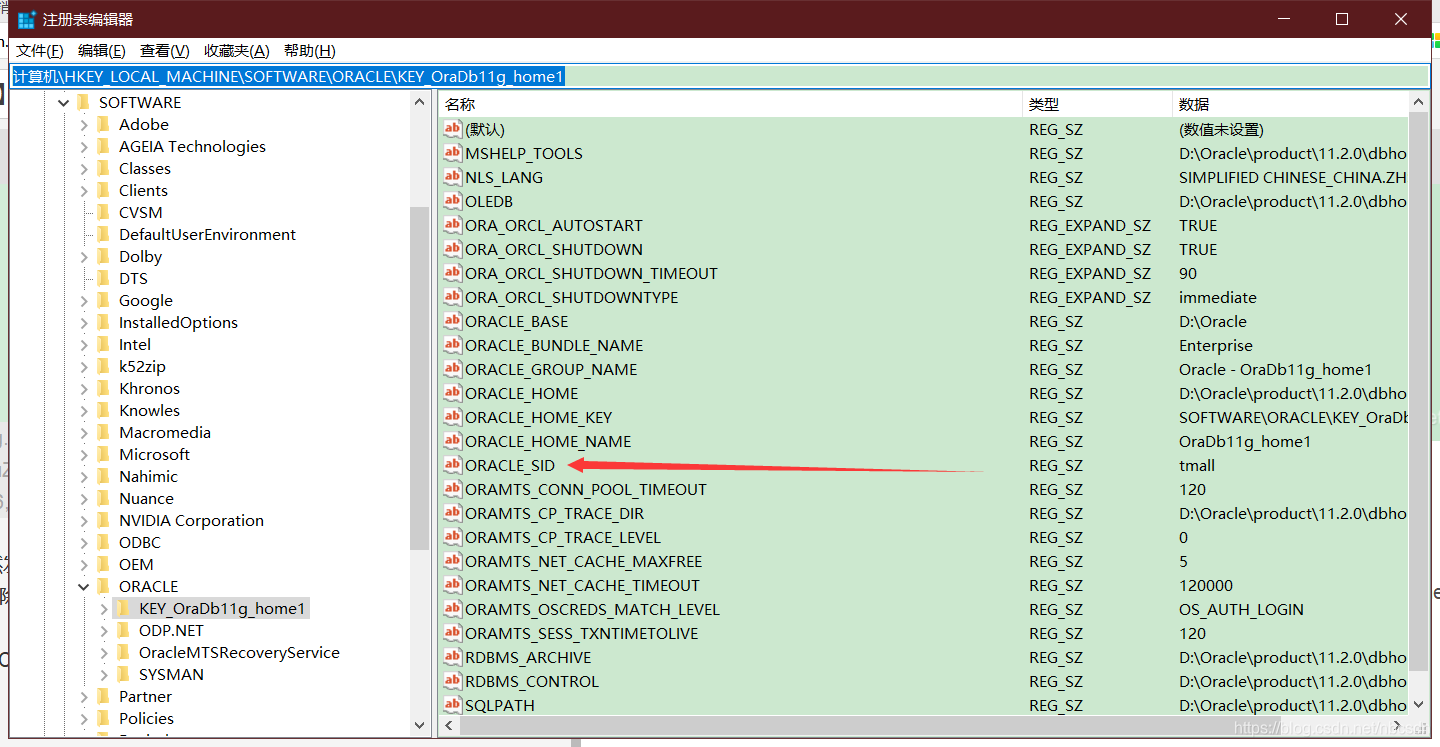The height and width of the screenshot is (747, 1440).
Task: Click the data value 'tmall'
Action: 1197,465
